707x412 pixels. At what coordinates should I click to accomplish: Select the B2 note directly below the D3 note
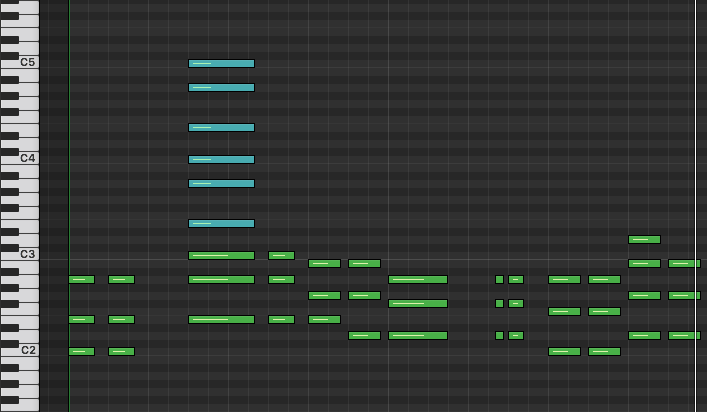[x=644, y=264]
